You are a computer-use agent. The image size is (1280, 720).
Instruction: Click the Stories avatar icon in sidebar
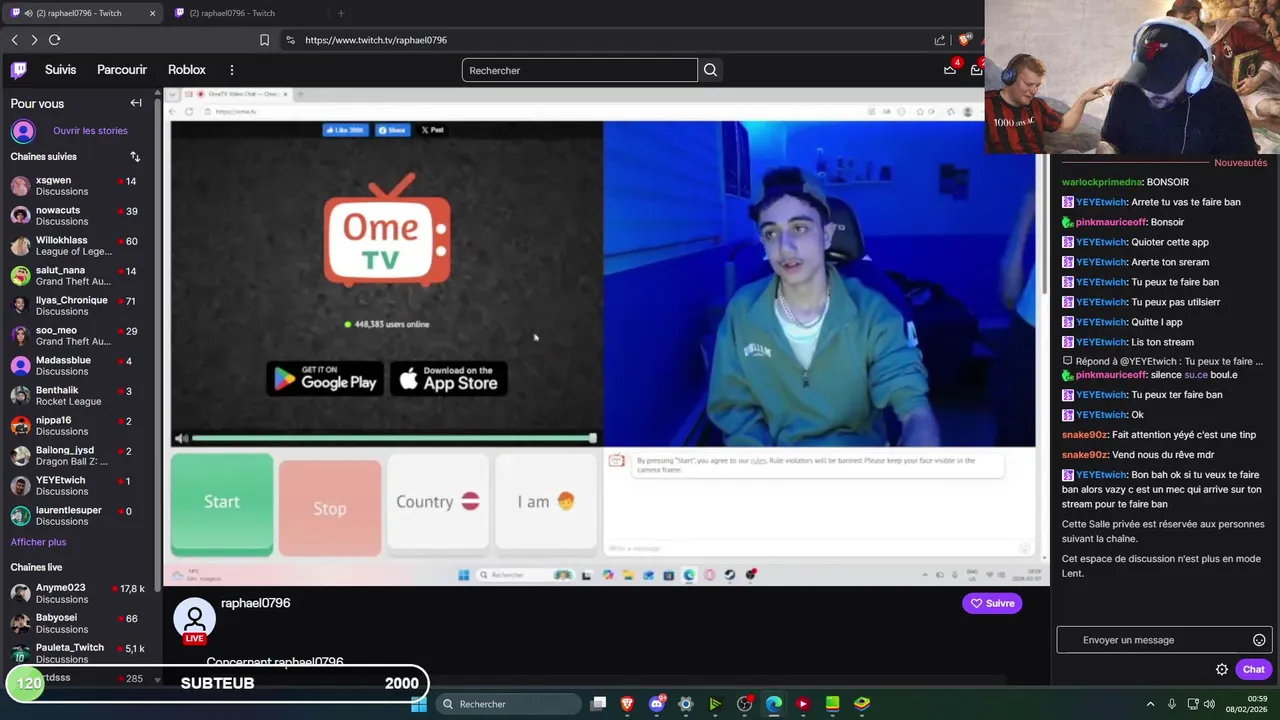pos(23,131)
